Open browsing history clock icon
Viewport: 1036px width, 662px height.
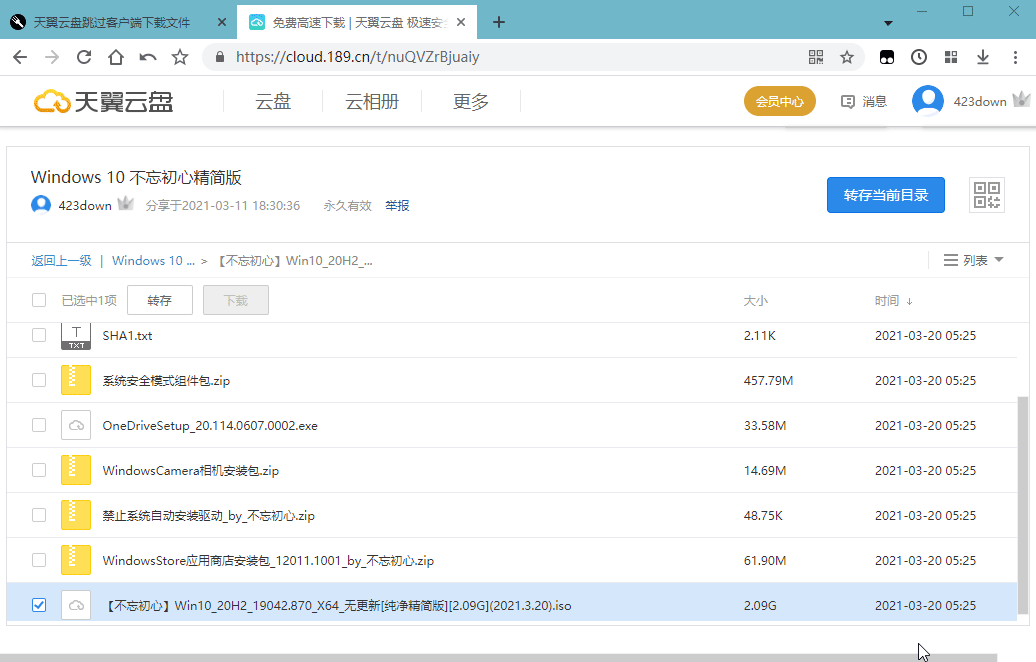(x=918, y=57)
